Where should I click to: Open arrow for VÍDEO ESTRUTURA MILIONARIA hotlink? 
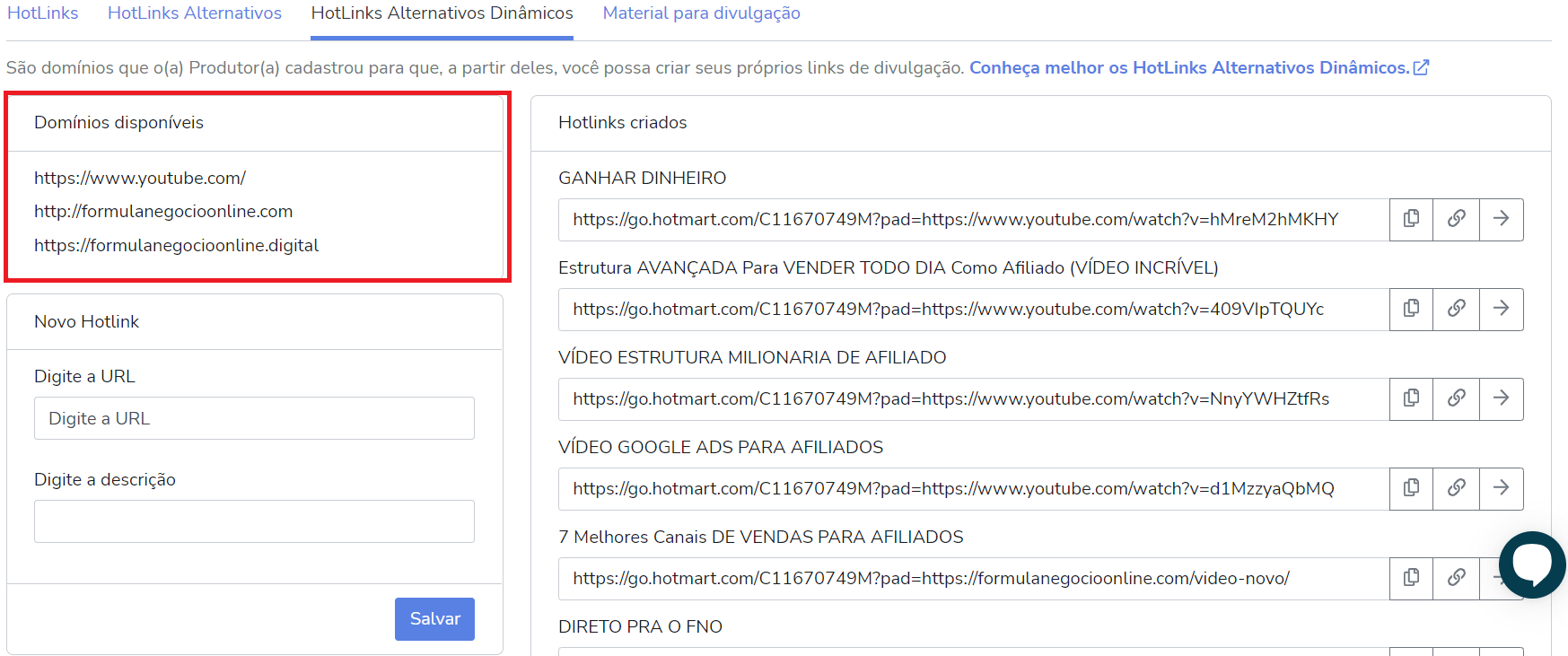pos(1502,398)
